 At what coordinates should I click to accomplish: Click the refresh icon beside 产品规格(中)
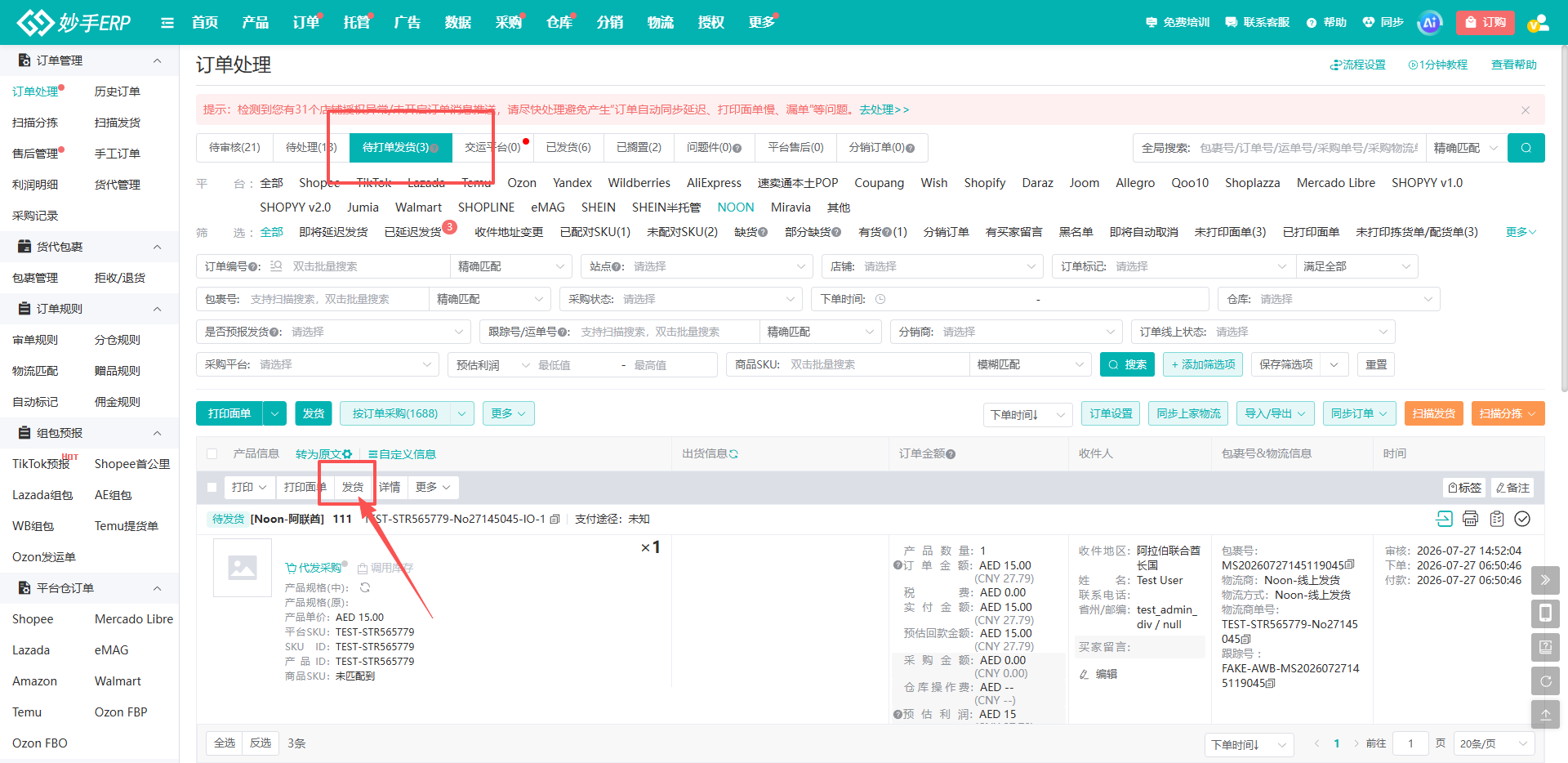pyautogui.click(x=365, y=587)
